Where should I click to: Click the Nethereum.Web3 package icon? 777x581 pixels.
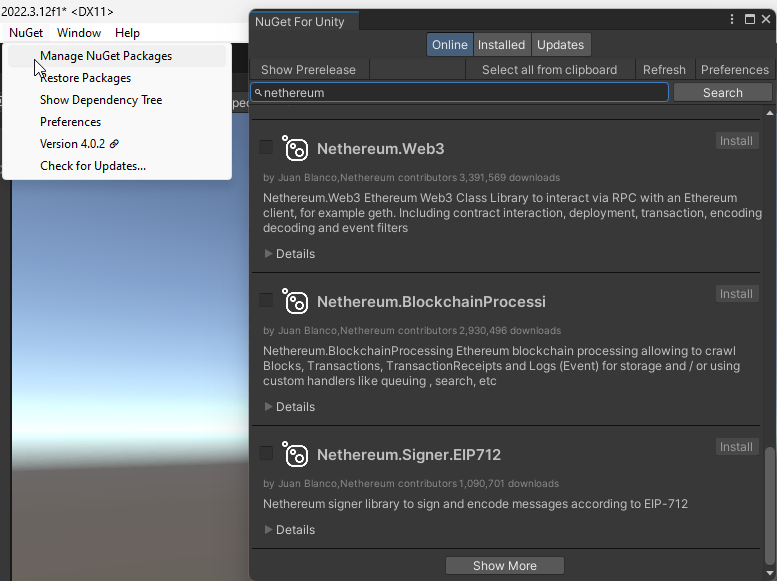pyautogui.click(x=295, y=148)
